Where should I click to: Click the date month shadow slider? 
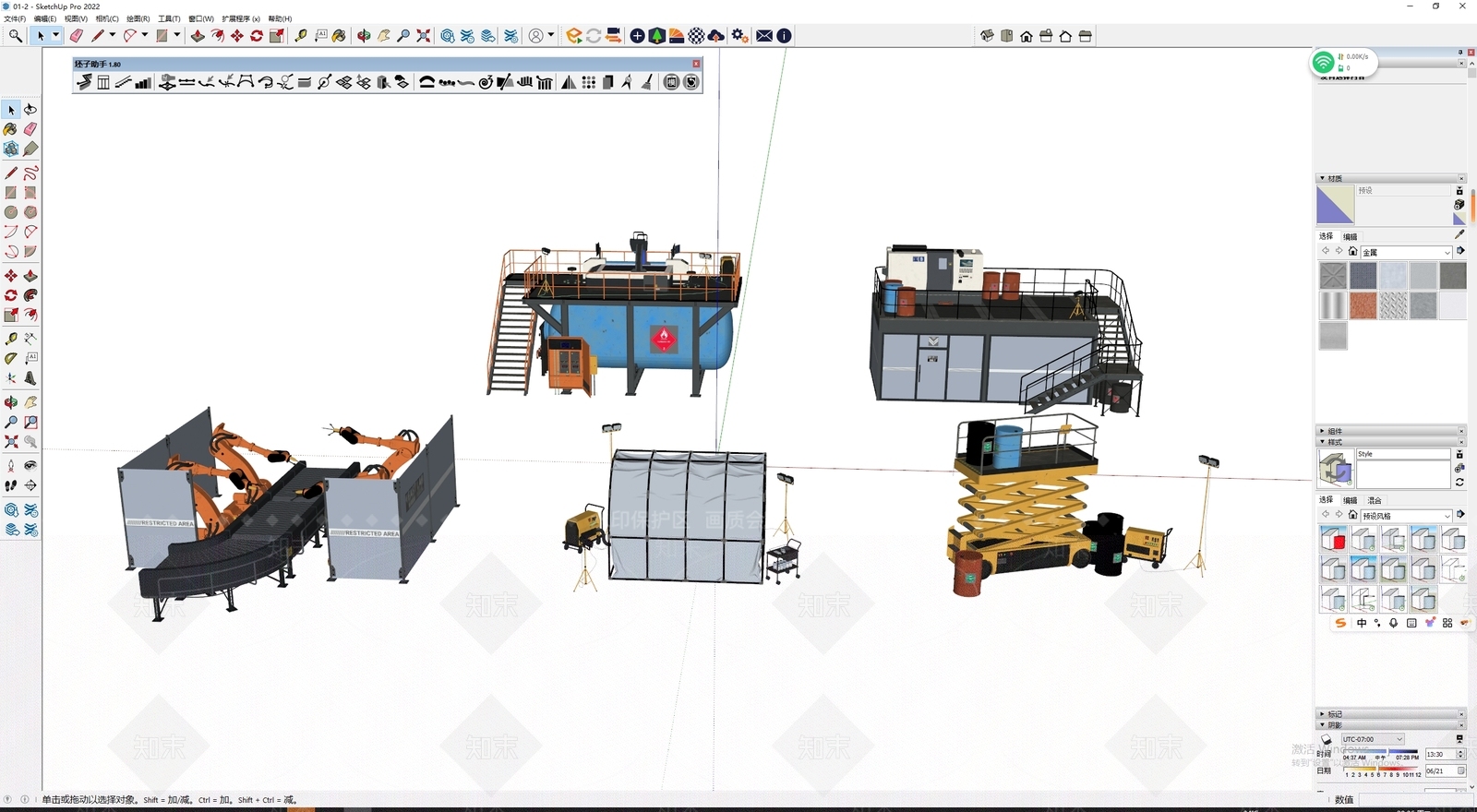pyautogui.click(x=1380, y=768)
